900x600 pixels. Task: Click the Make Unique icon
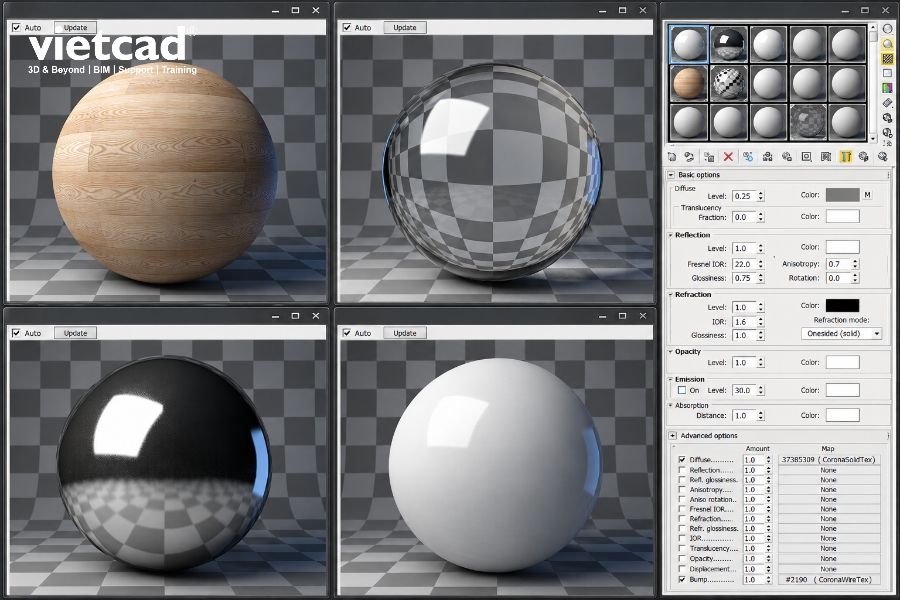pos(767,157)
